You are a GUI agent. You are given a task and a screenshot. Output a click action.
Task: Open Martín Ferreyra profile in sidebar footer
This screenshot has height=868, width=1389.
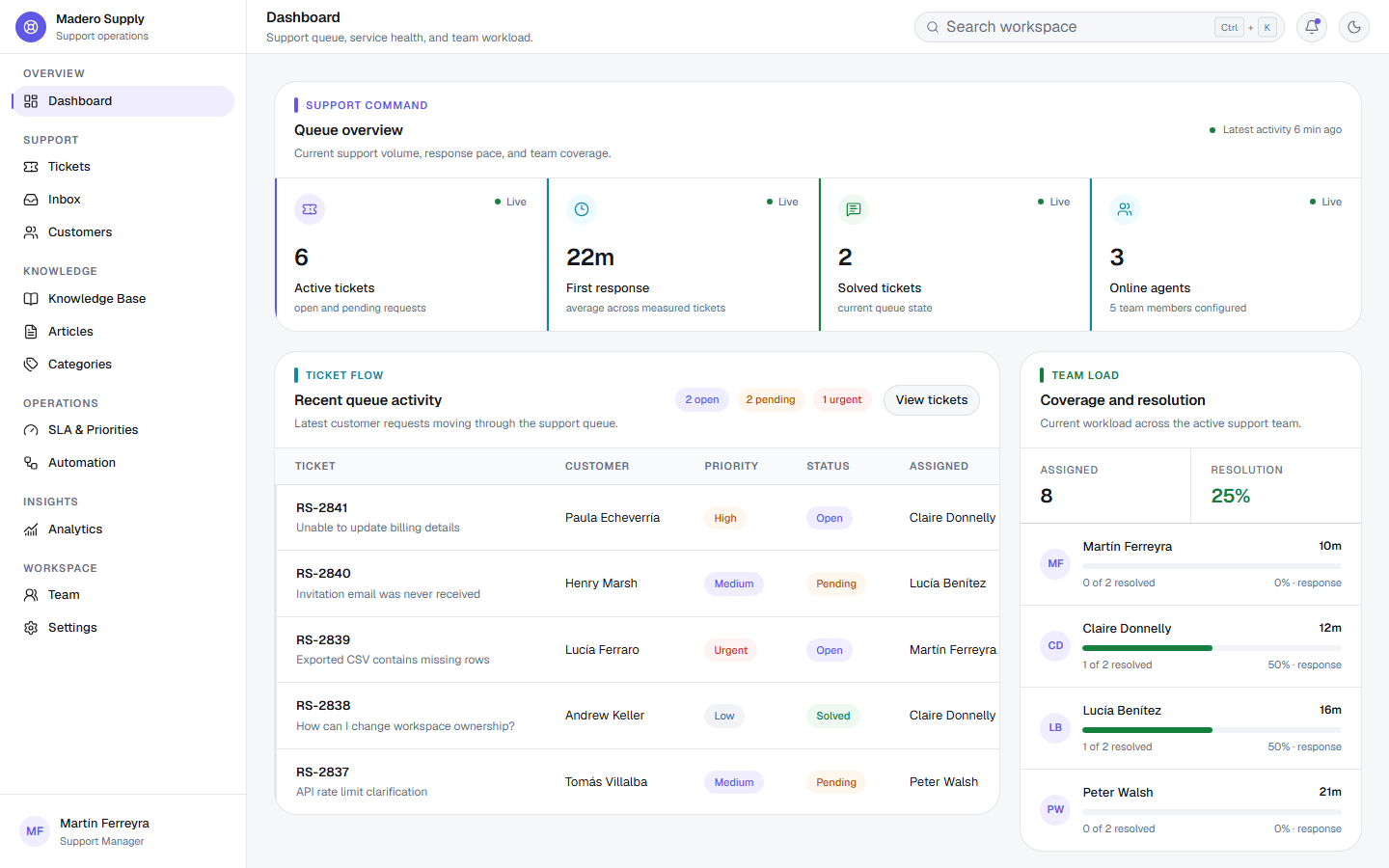point(123,831)
